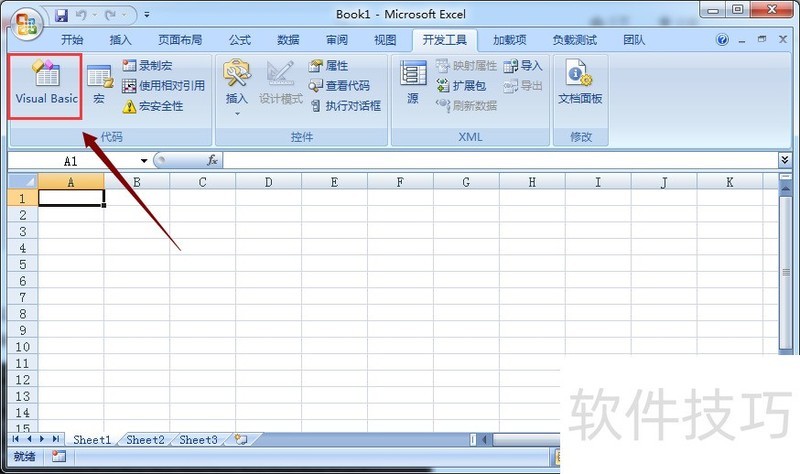Switch to the Sheet2 tab
This screenshot has height=474, width=800.
145,440
